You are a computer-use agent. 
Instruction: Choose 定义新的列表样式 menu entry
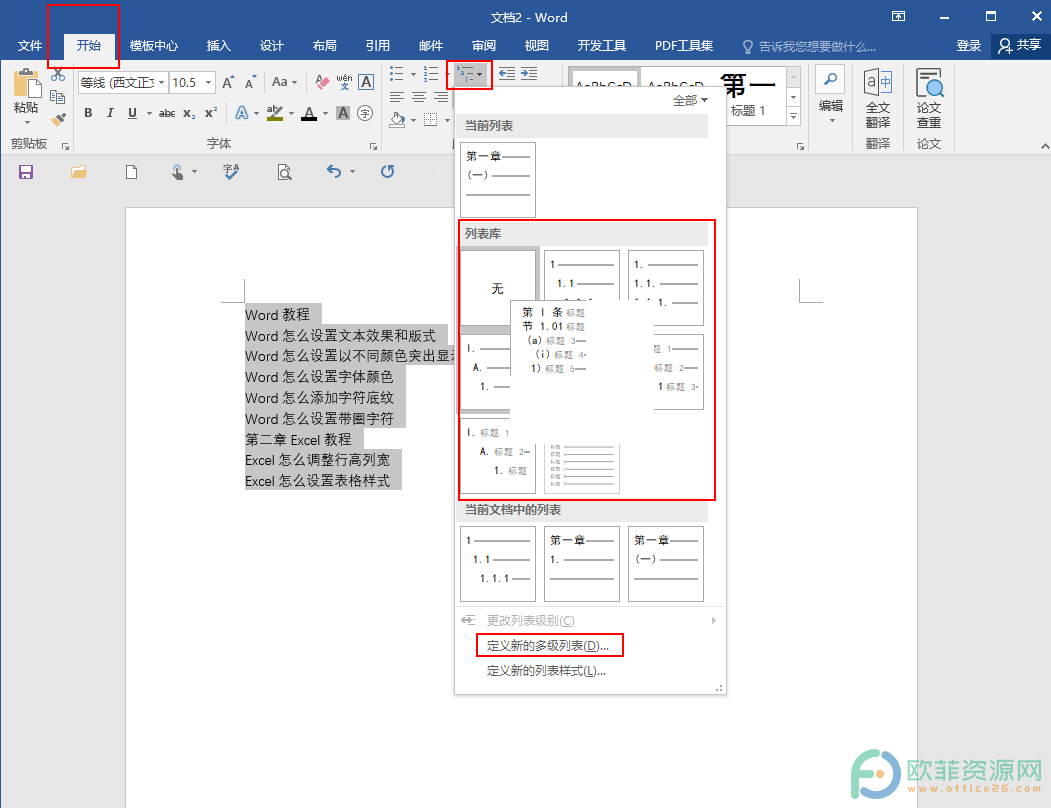pyautogui.click(x=546, y=671)
